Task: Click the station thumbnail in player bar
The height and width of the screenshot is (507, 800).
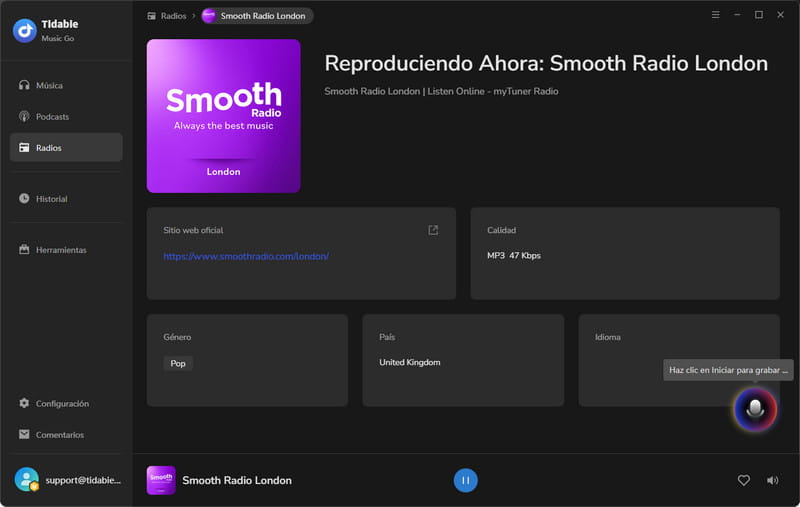Action: [x=161, y=480]
